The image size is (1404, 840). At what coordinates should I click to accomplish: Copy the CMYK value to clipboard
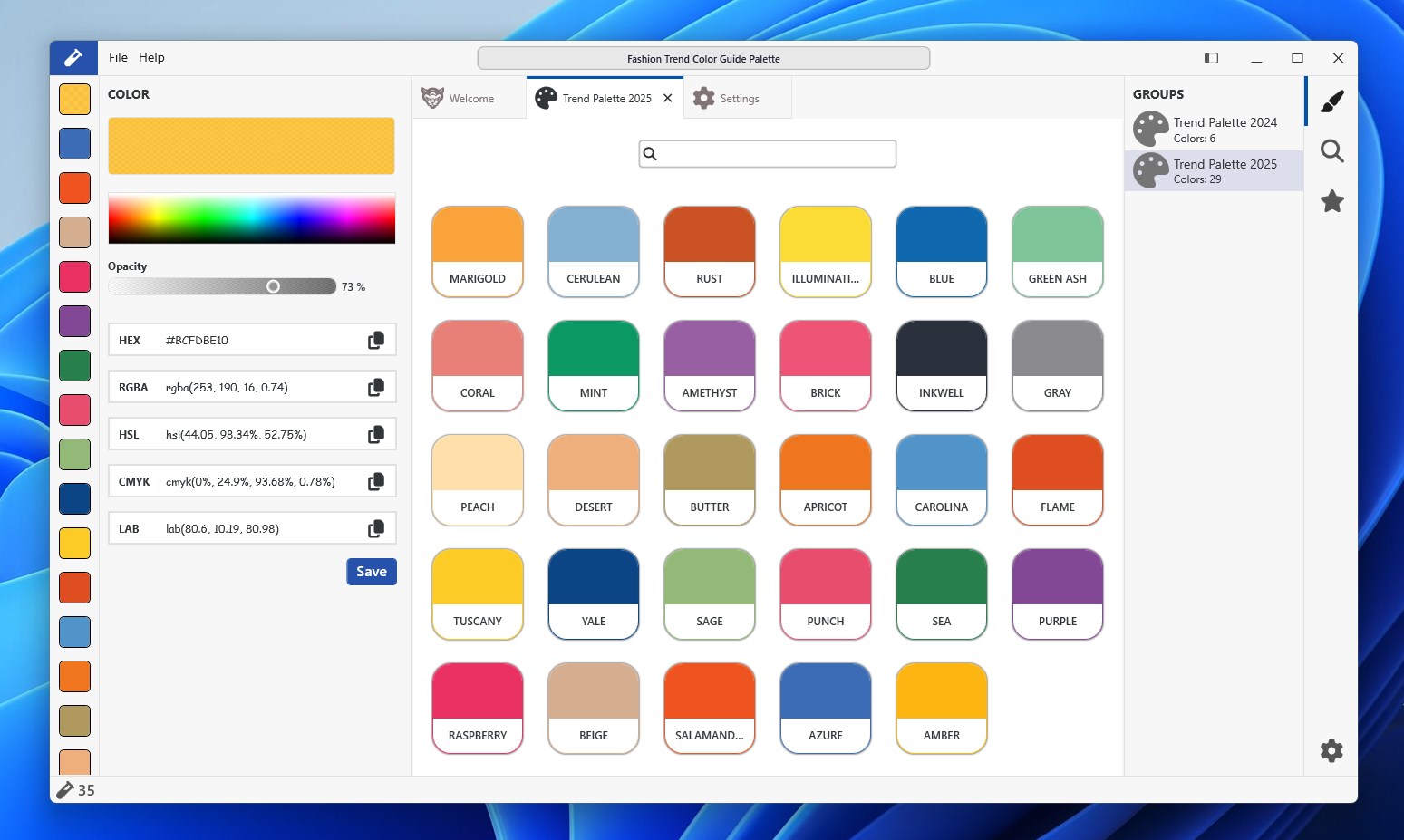(376, 481)
